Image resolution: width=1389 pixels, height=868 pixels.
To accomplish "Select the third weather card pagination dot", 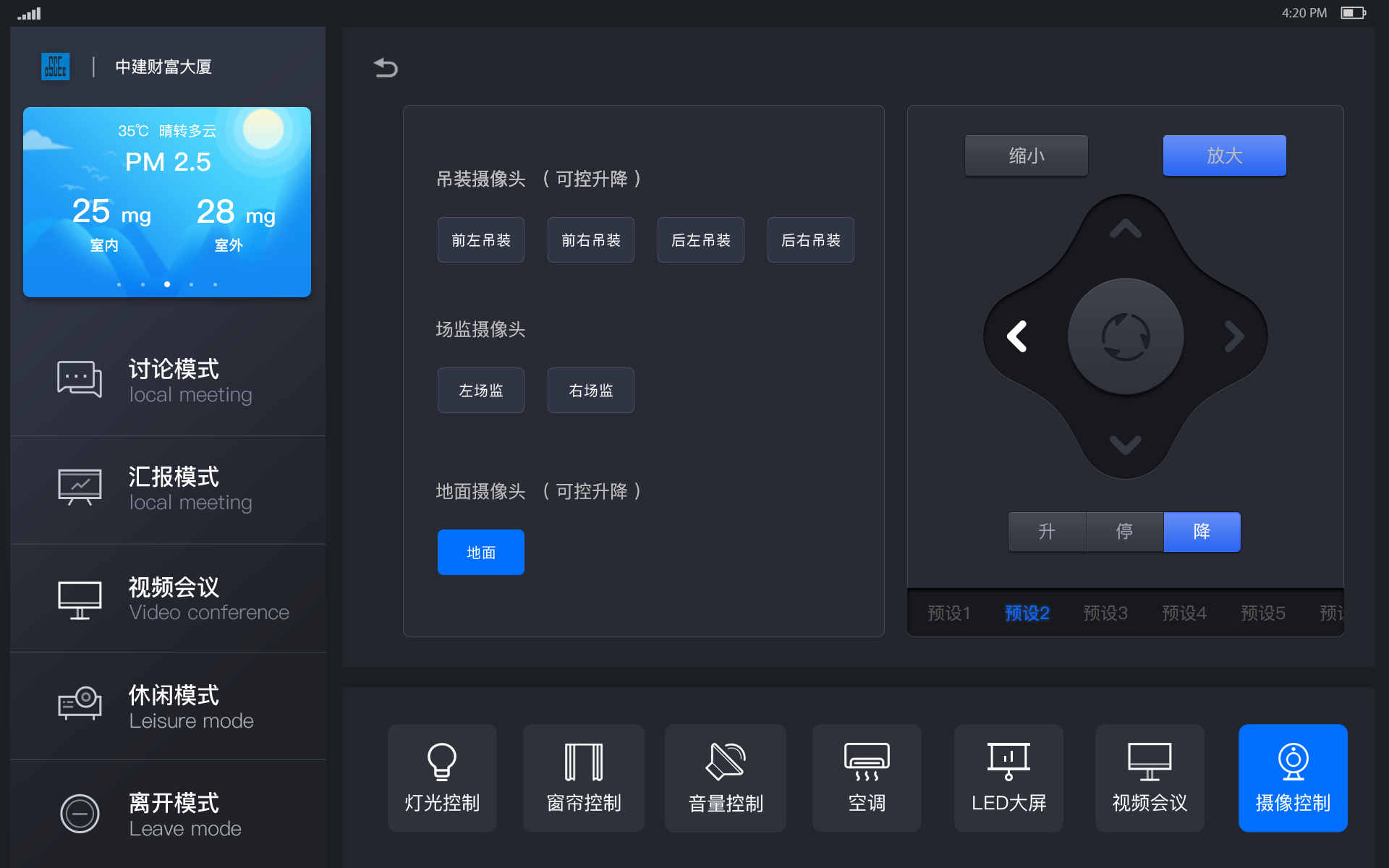I will pos(166,284).
